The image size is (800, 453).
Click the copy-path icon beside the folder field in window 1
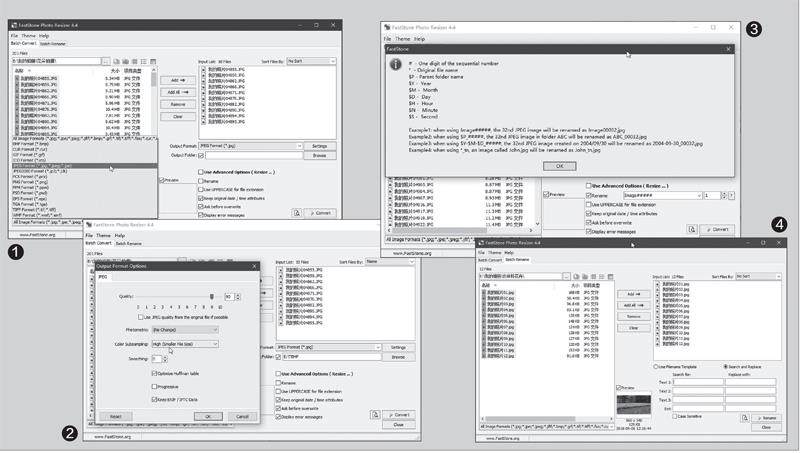pyautogui.click(x=116, y=61)
